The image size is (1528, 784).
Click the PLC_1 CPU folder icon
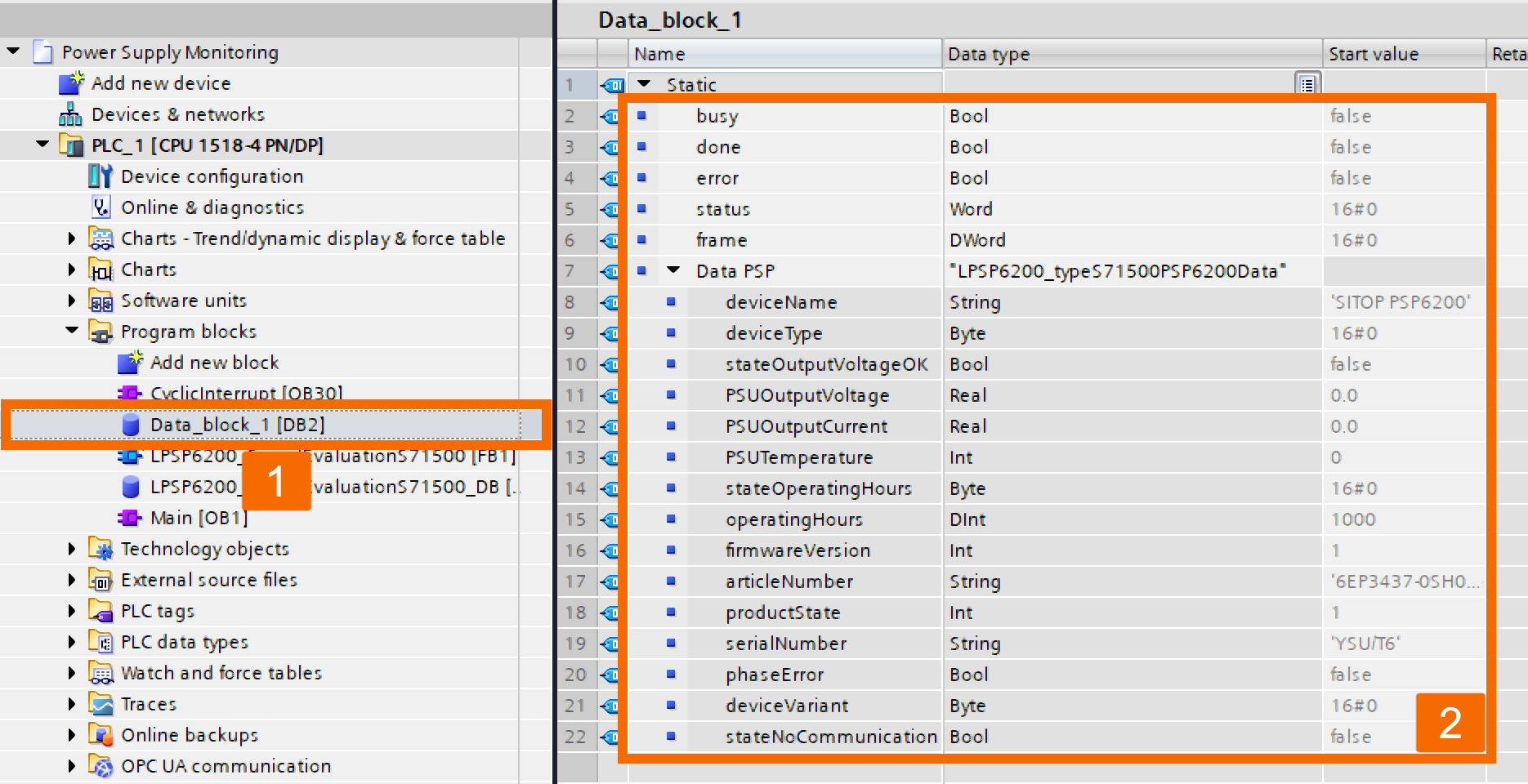71,145
